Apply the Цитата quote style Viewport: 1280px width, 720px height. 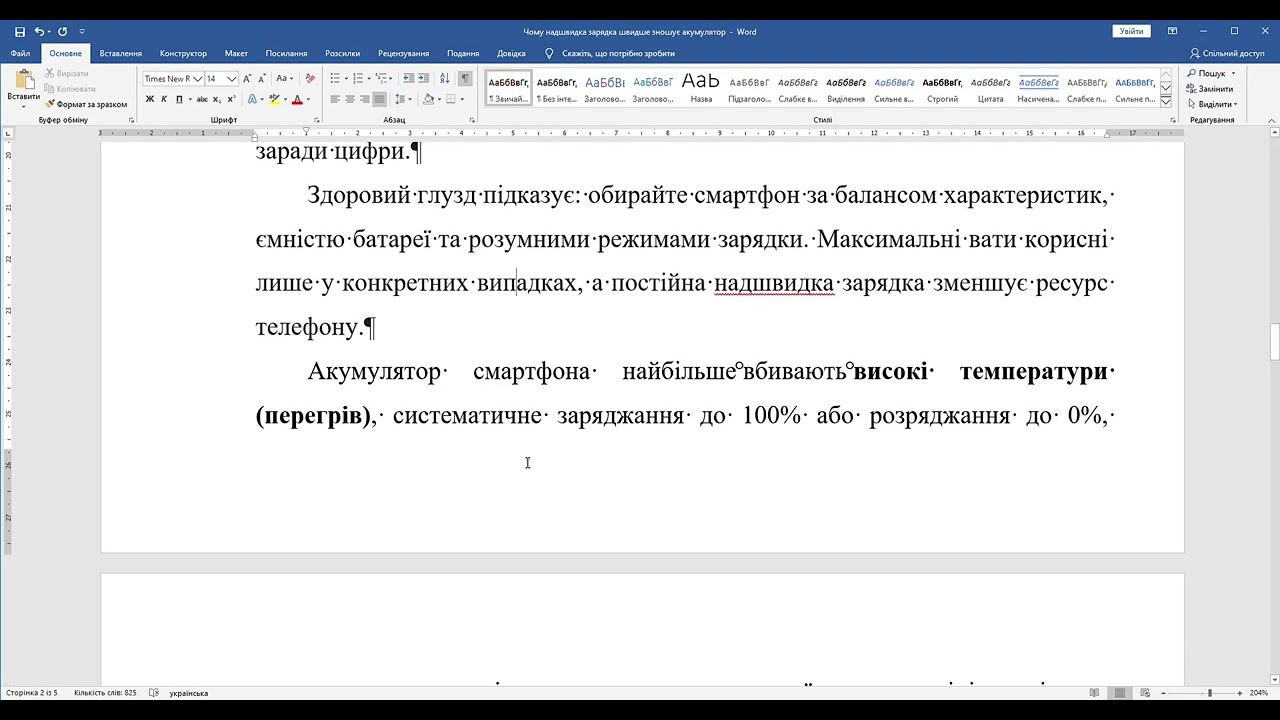(990, 88)
